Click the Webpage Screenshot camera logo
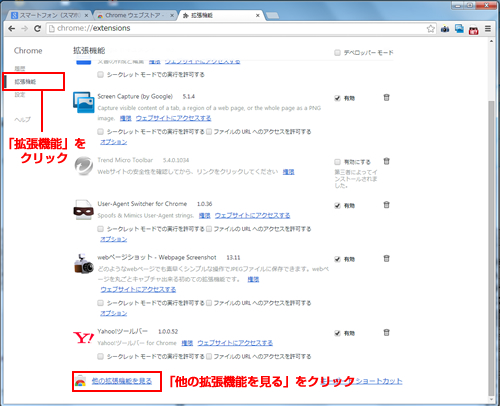Image resolution: width=500 pixels, height=406 pixels. pos(84,264)
